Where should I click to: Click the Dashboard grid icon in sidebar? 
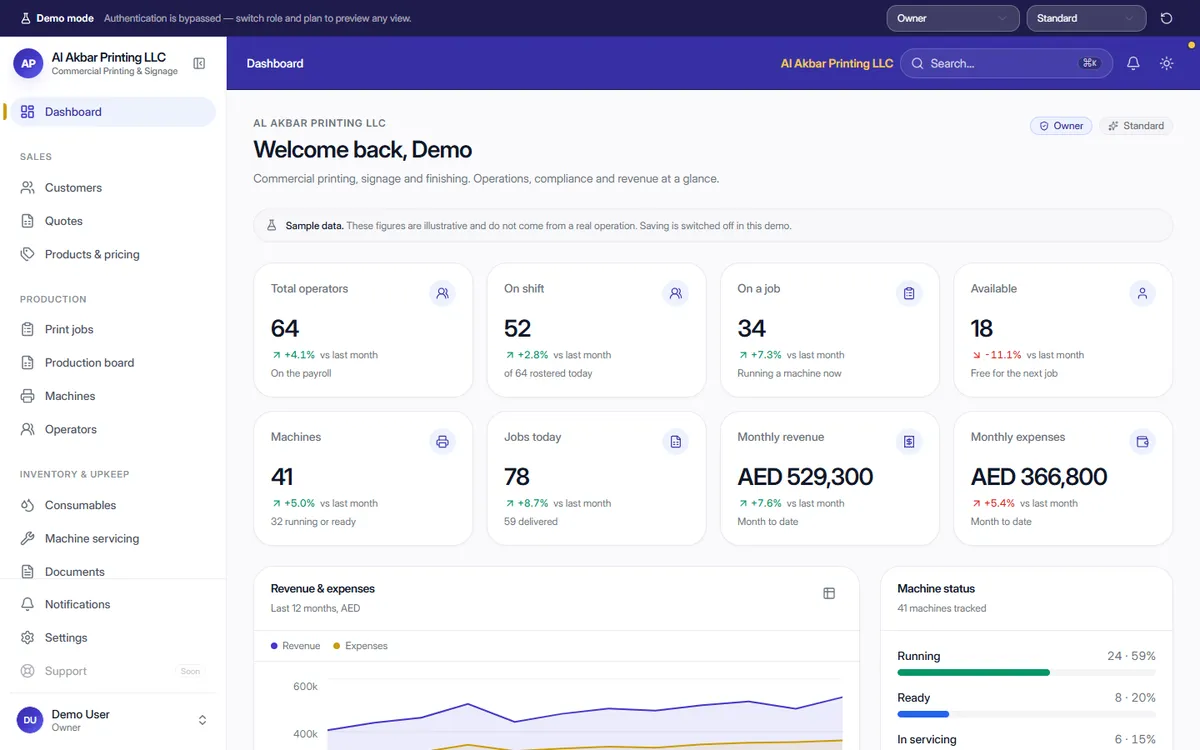(x=27, y=112)
